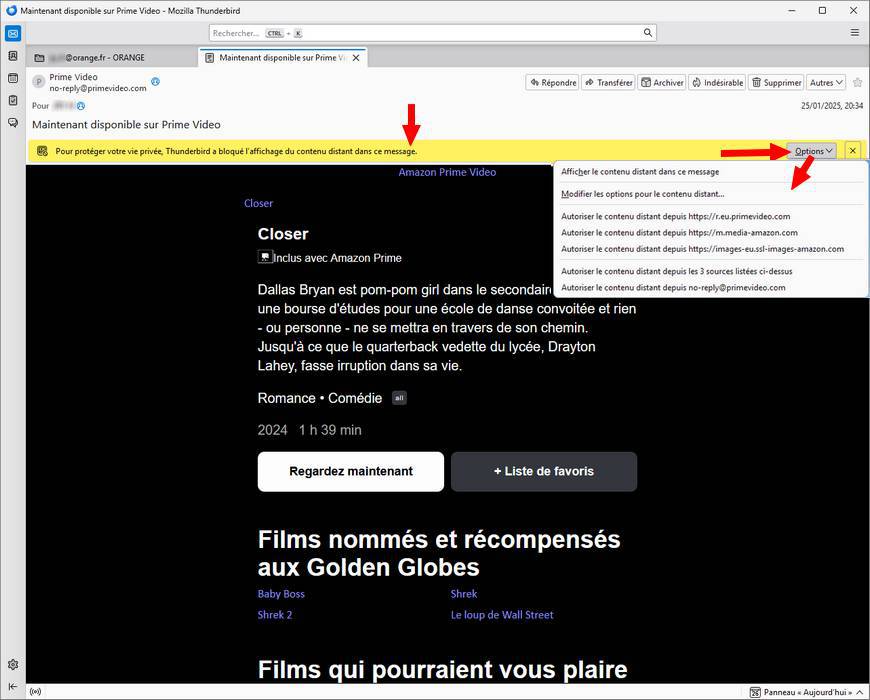The width and height of the screenshot is (870, 700).
Task: Mark message as Indésirable
Action: [x=717, y=83]
